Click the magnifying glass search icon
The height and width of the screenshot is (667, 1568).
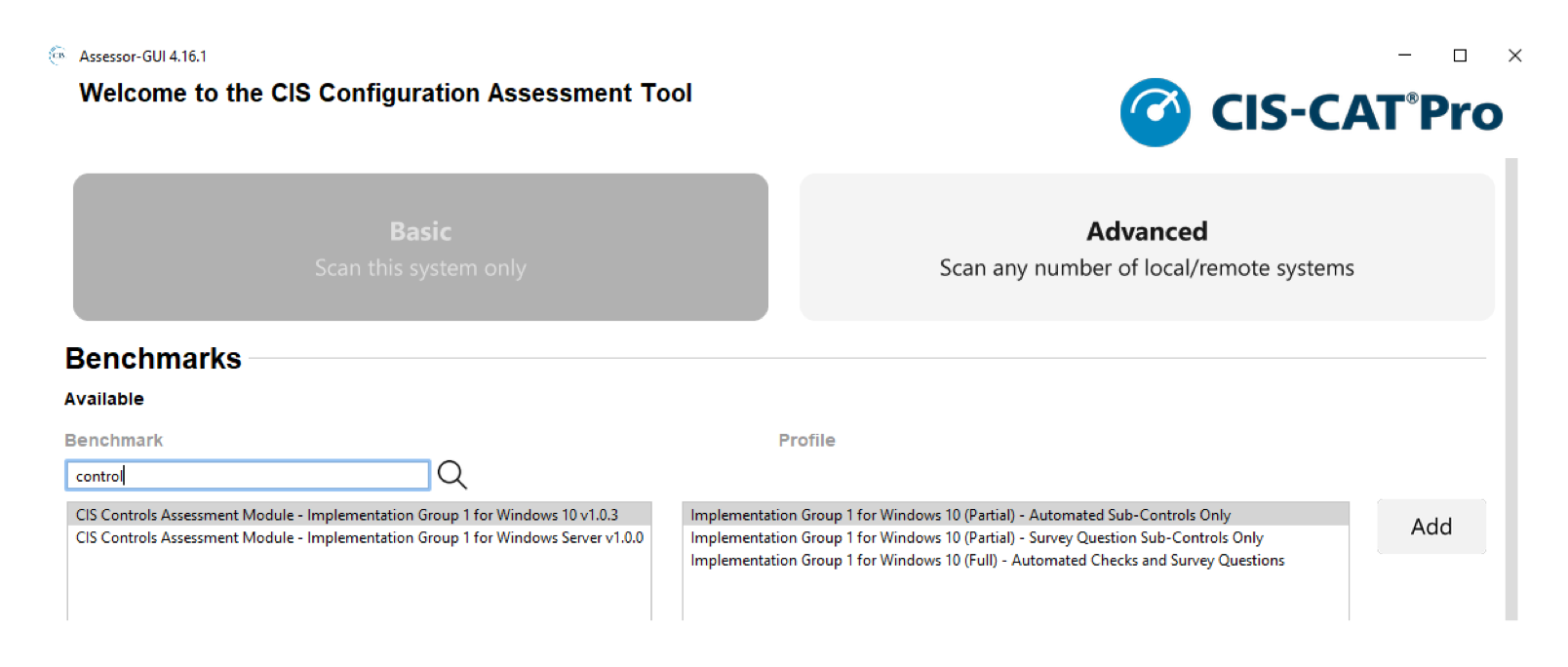point(451,475)
